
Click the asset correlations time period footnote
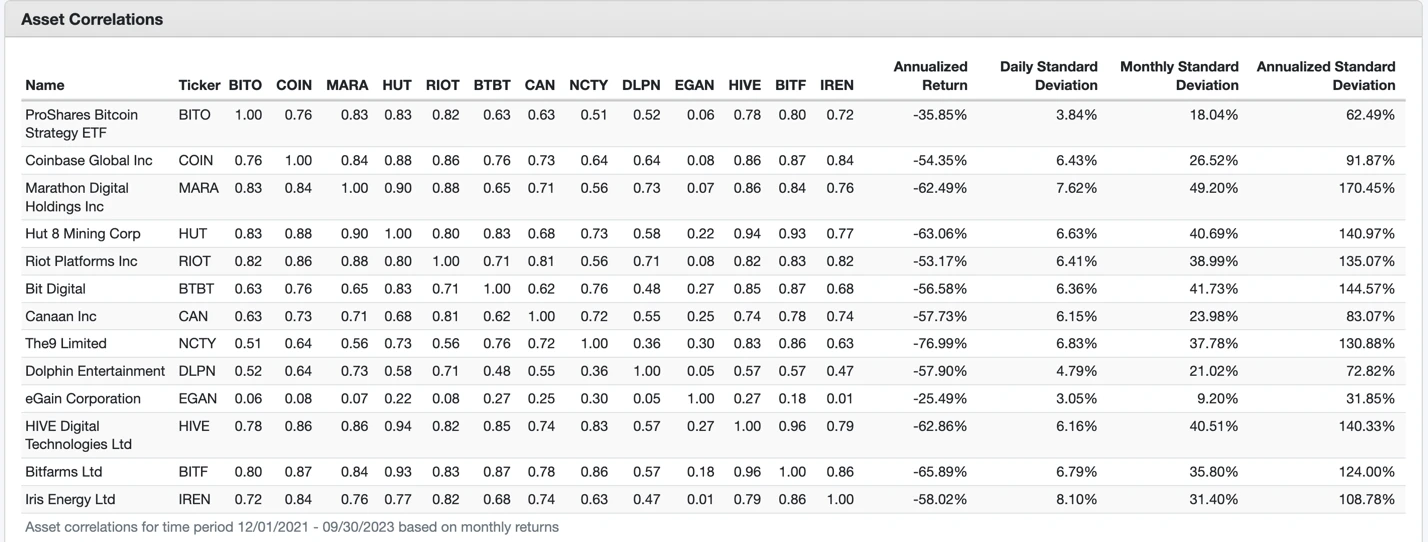point(292,527)
